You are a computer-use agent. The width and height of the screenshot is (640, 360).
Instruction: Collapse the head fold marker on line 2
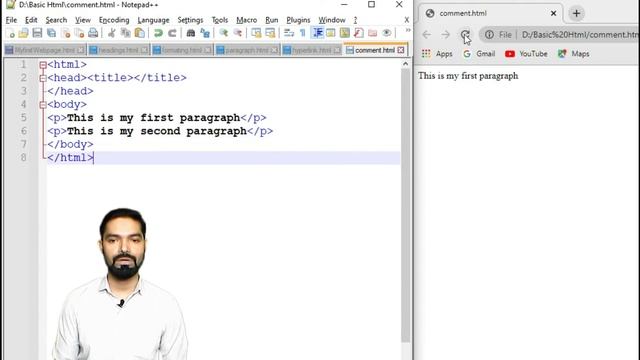43,78
